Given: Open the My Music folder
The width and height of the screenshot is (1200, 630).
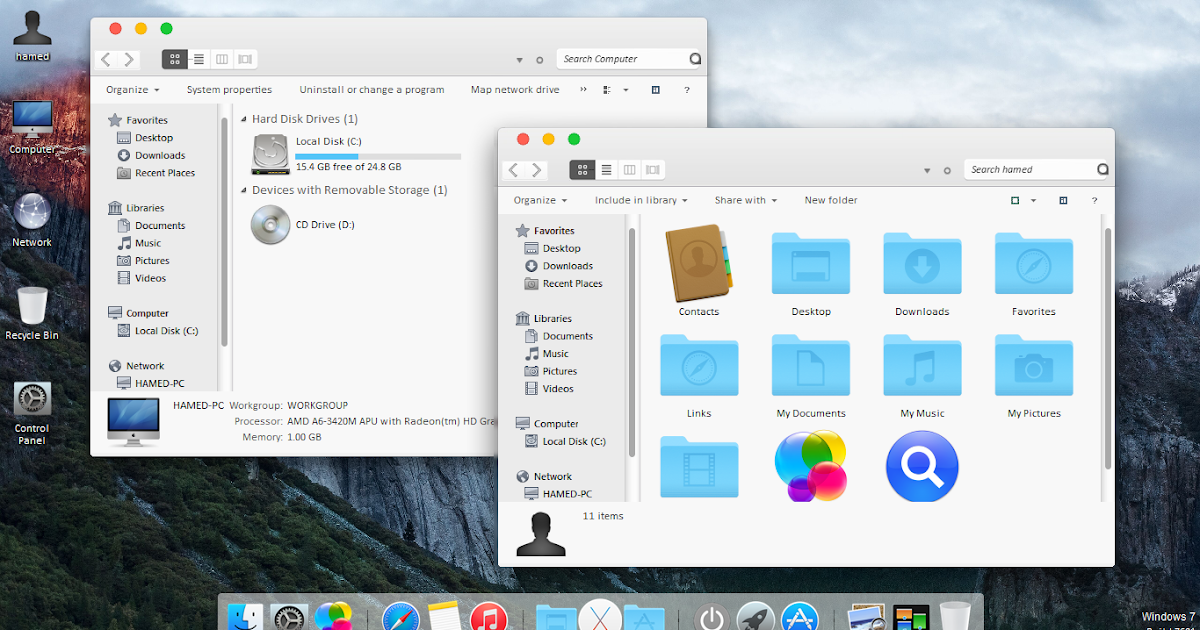Looking at the screenshot, I should [922, 366].
